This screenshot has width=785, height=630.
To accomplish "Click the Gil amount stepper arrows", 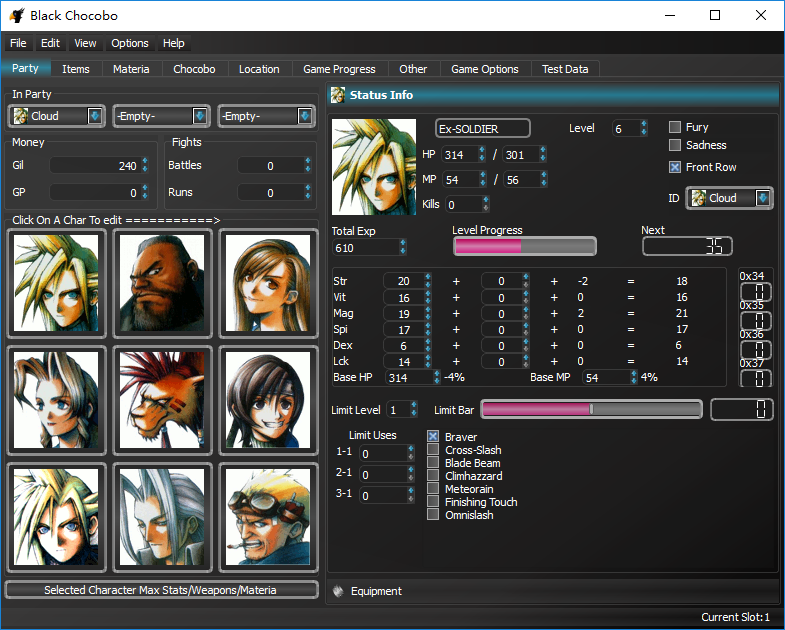I will 145,165.
